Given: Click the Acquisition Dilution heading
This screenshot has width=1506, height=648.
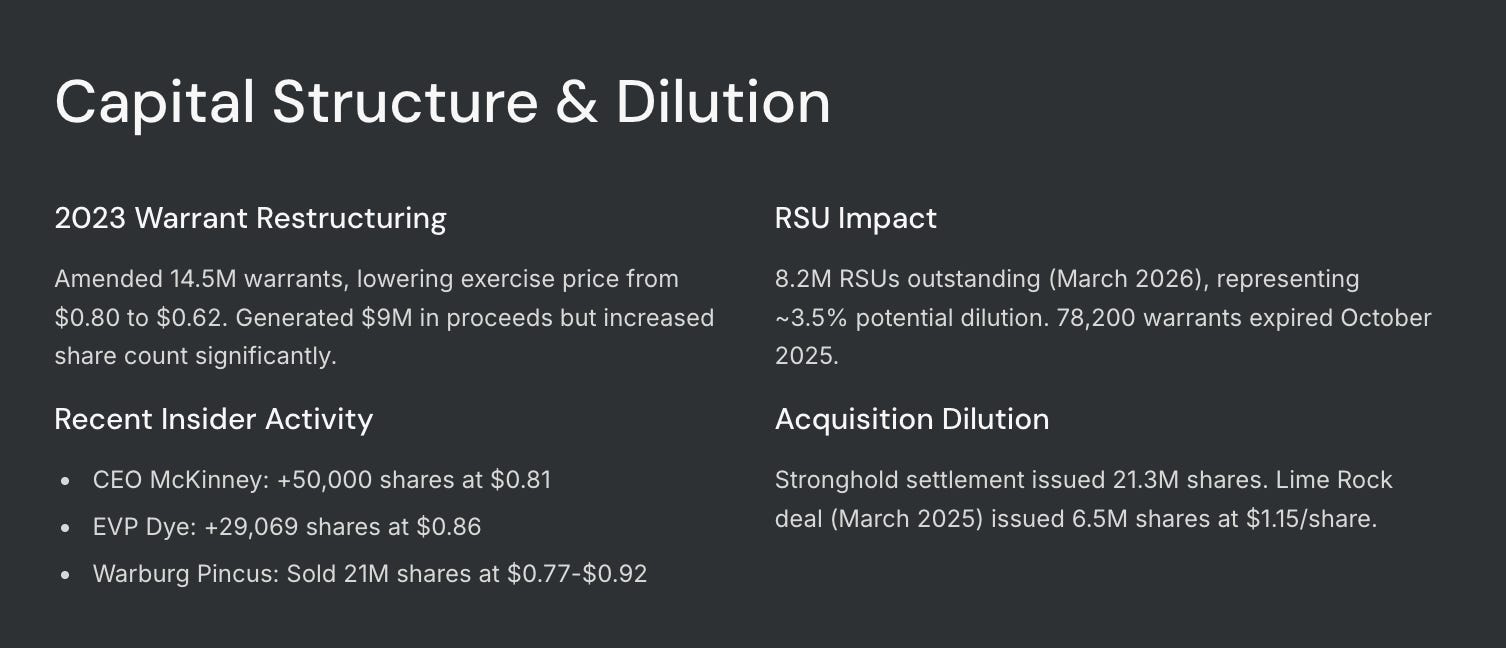Looking at the screenshot, I should pos(912,419).
